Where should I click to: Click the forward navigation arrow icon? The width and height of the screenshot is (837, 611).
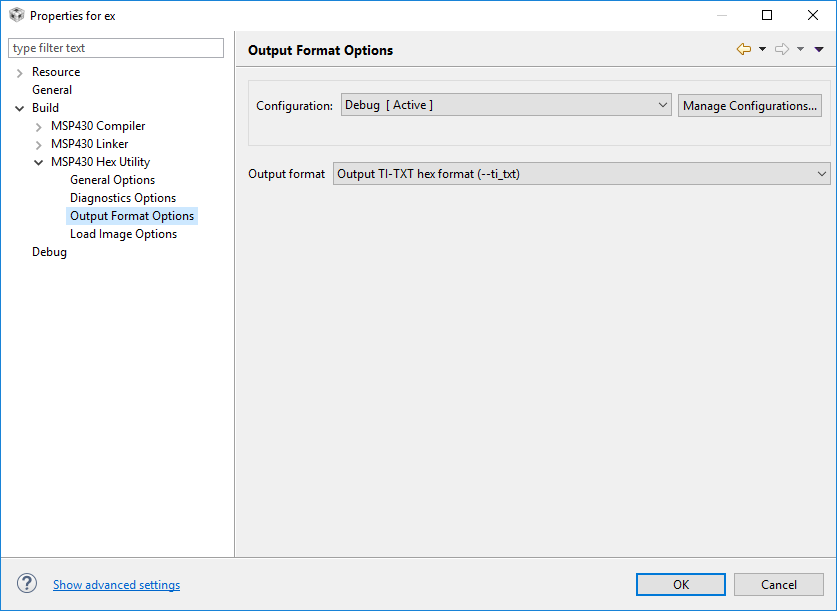click(x=781, y=49)
